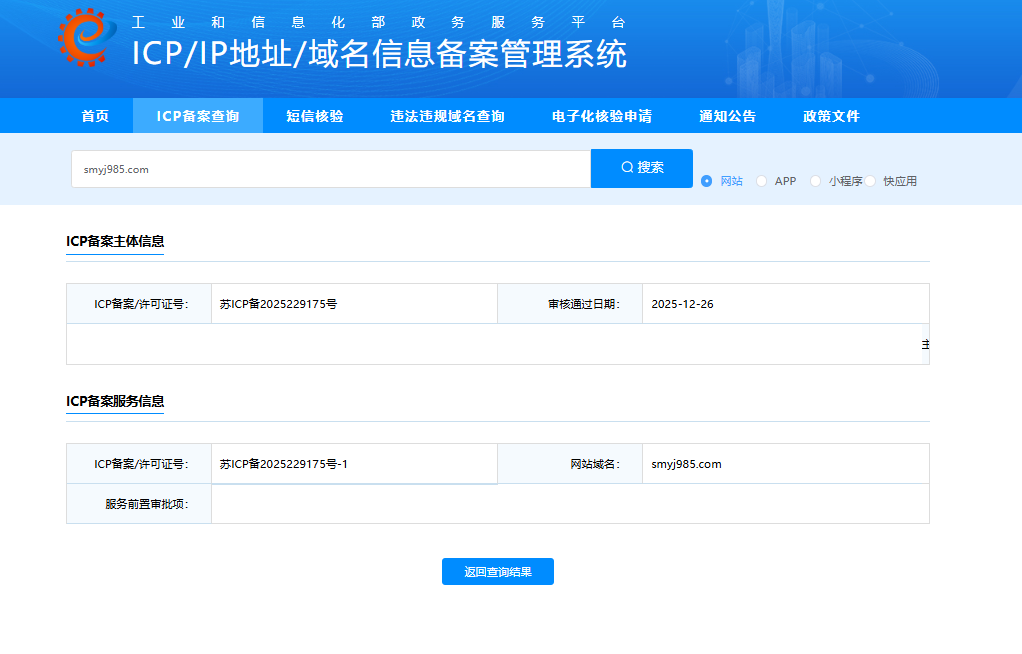This screenshot has height=654, width=1022.
Task: Open the 通知公告 tab
Action: [x=727, y=116]
